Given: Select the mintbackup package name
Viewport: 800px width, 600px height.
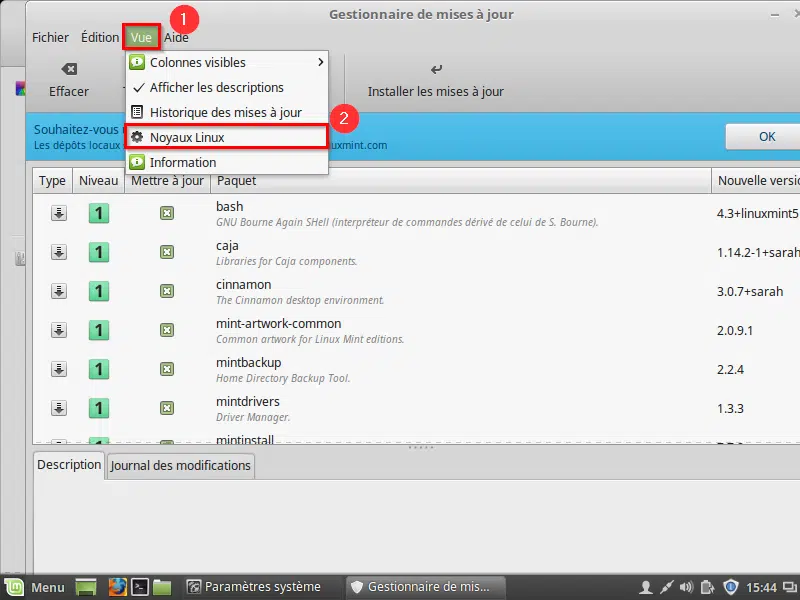Looking at the screenshot, I should (x=248, y=363).
